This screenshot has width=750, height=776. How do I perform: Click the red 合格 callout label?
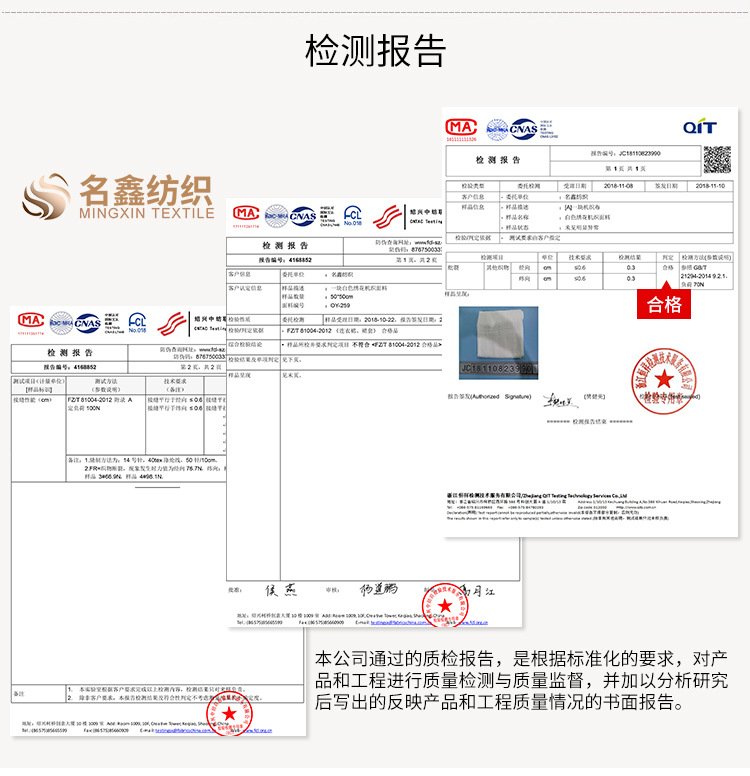[x=664, y=304]
